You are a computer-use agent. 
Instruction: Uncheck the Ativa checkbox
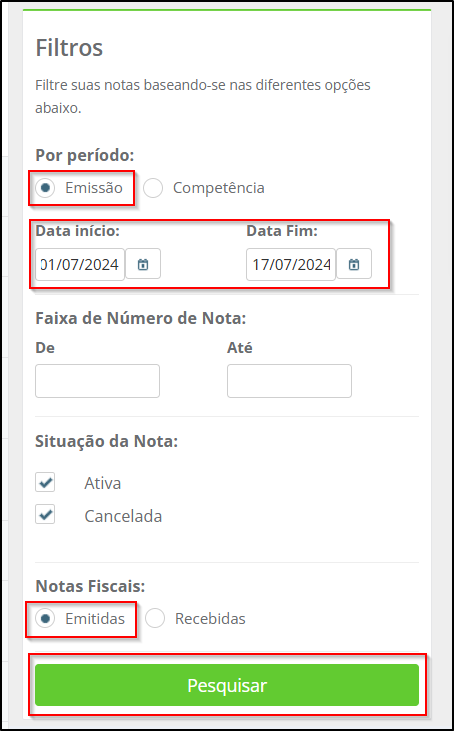[45, 483]
